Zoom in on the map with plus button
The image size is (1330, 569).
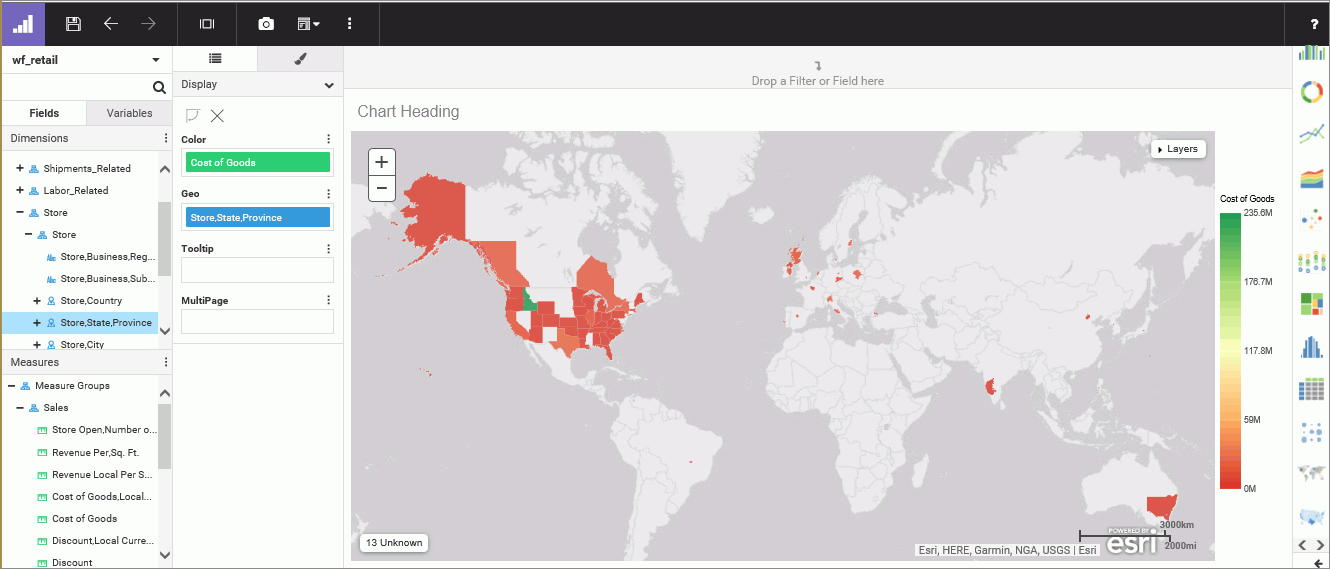[x=381, y=162]
